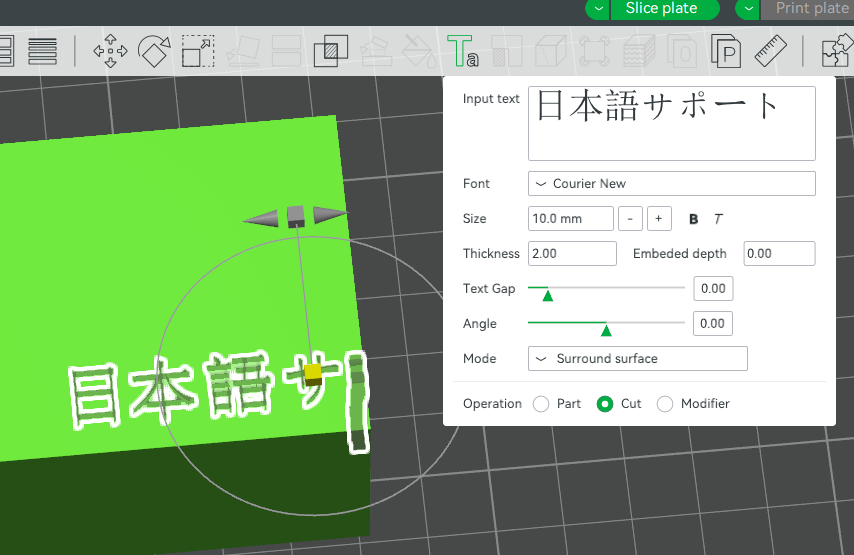Click the Embeded depth field showing 0.00
854x555 pixels.
(779, 253)
